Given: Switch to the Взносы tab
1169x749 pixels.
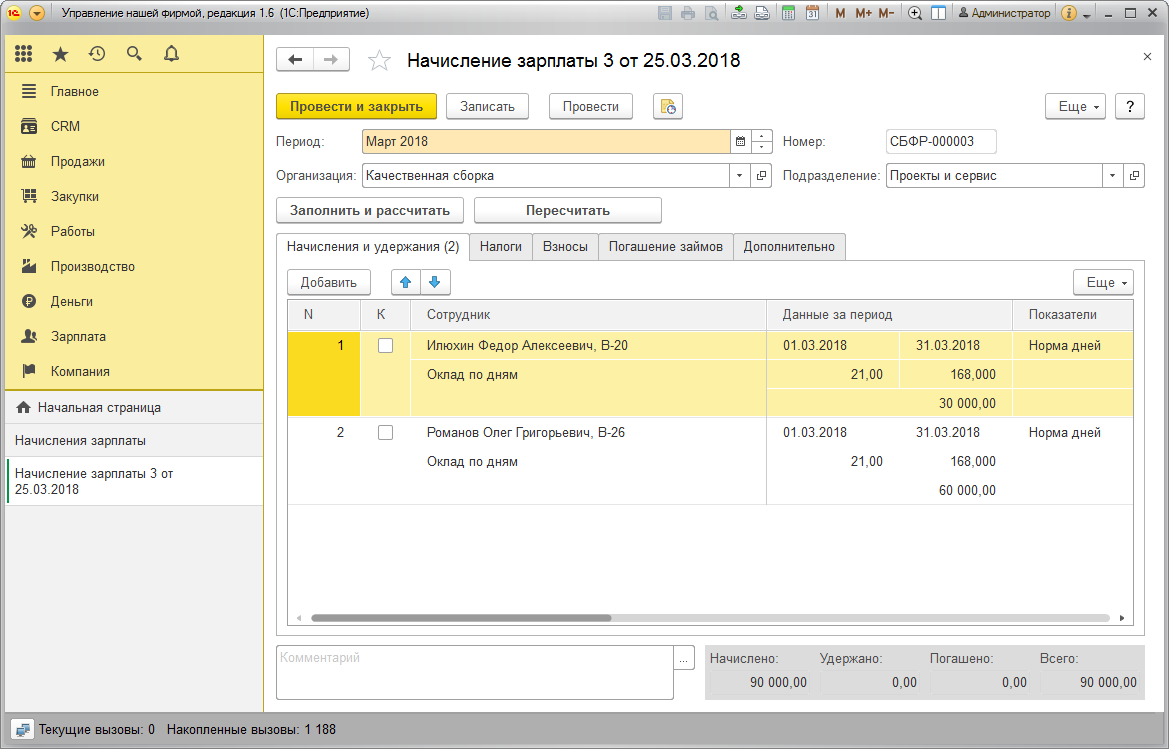Looking at the screenshot, I should pos(565,247).
